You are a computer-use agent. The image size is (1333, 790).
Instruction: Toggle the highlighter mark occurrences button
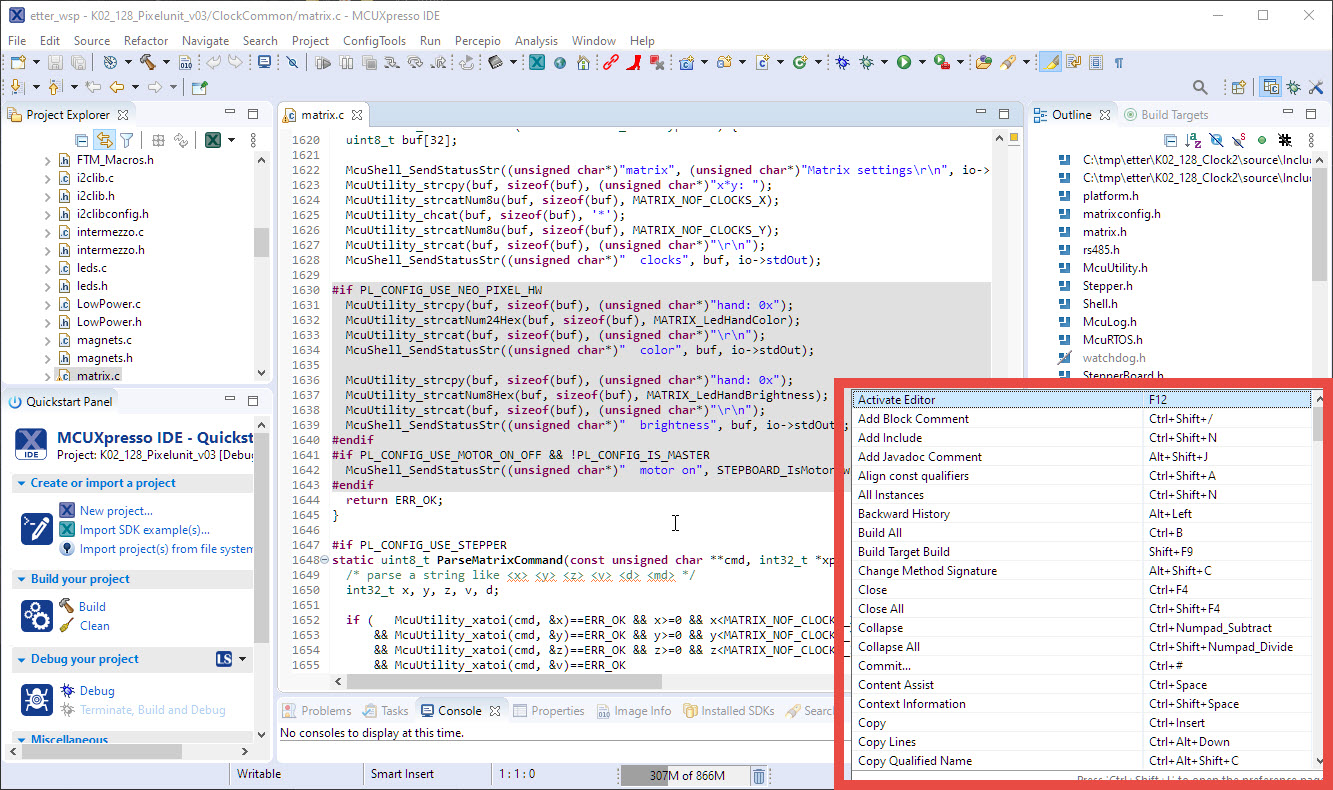(x=1049, y=62)
